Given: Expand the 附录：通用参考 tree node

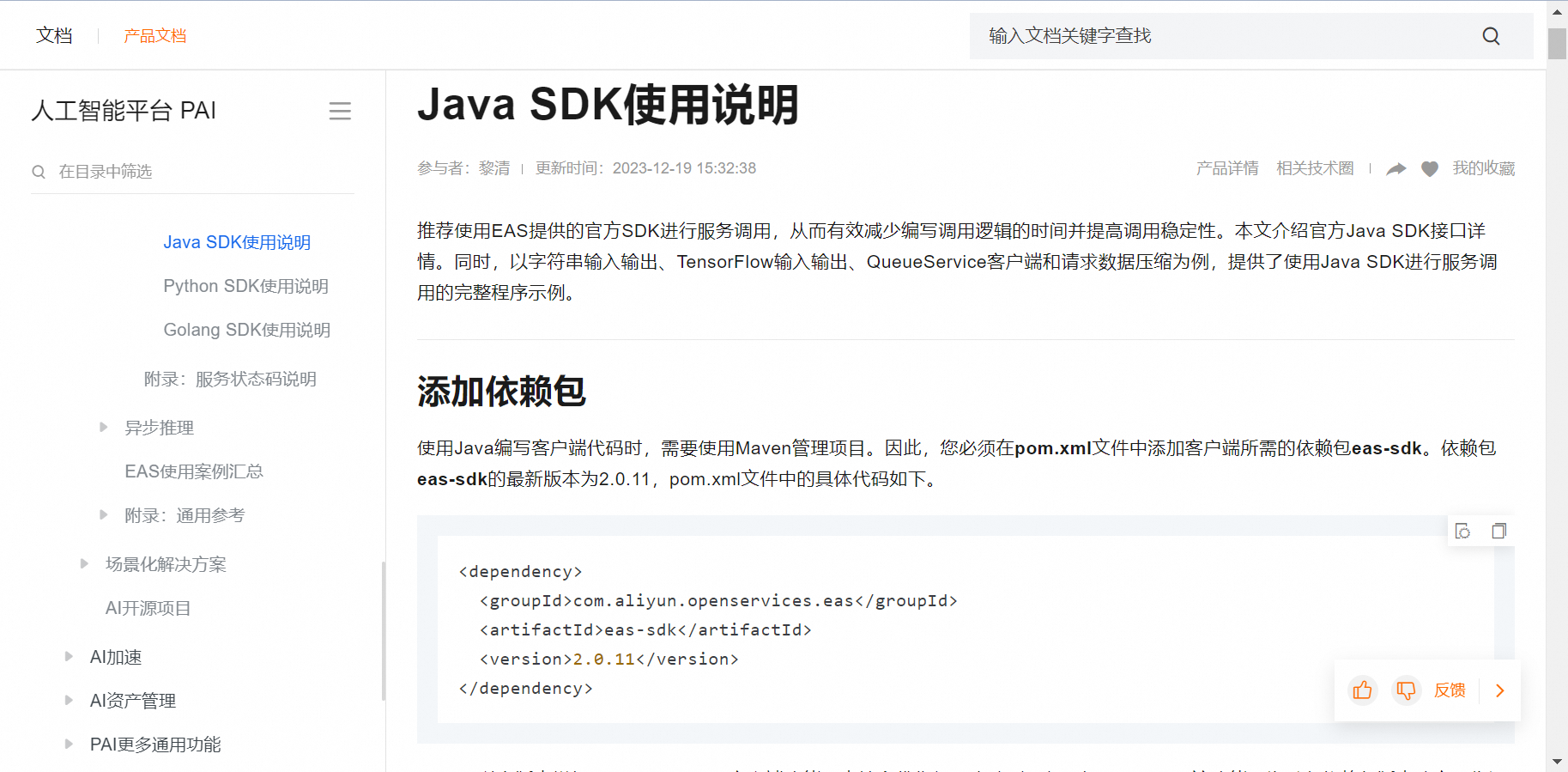Looking at the screenshot, I should (x=103, y=514).
